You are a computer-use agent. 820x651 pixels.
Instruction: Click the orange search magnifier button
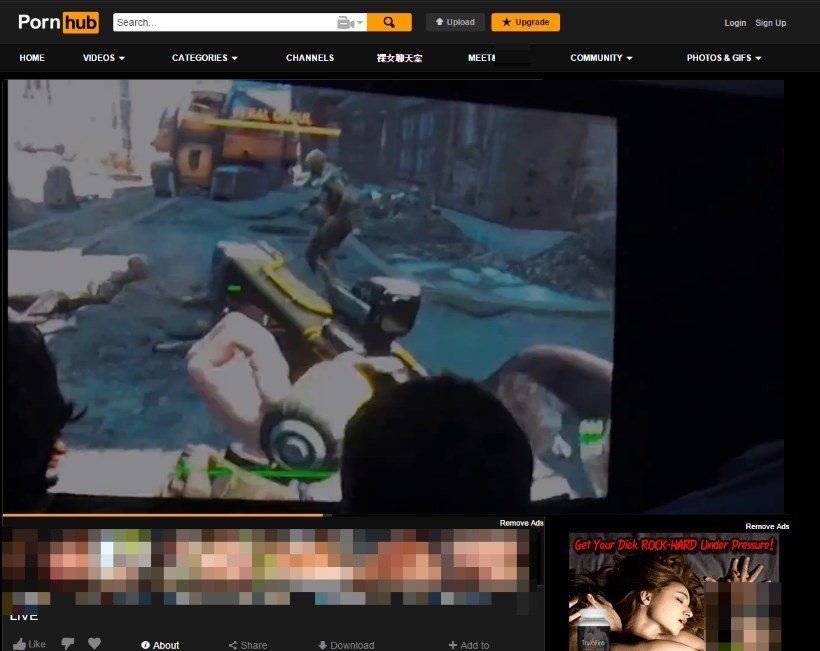click(x=389, y=22)
